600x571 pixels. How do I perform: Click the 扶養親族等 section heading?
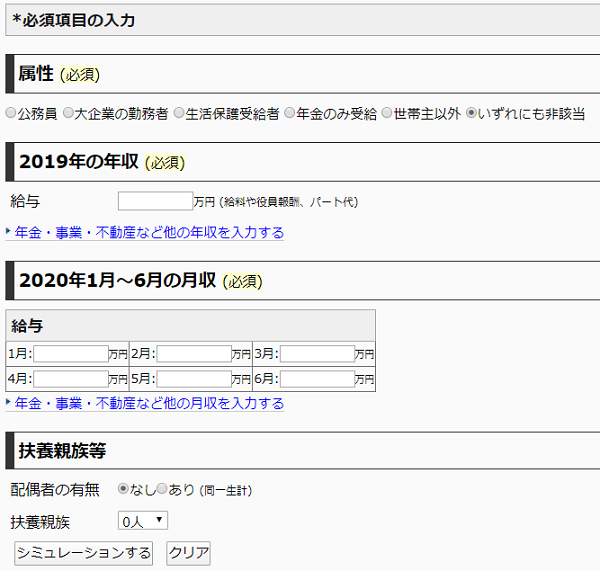(x=62, y=450)
